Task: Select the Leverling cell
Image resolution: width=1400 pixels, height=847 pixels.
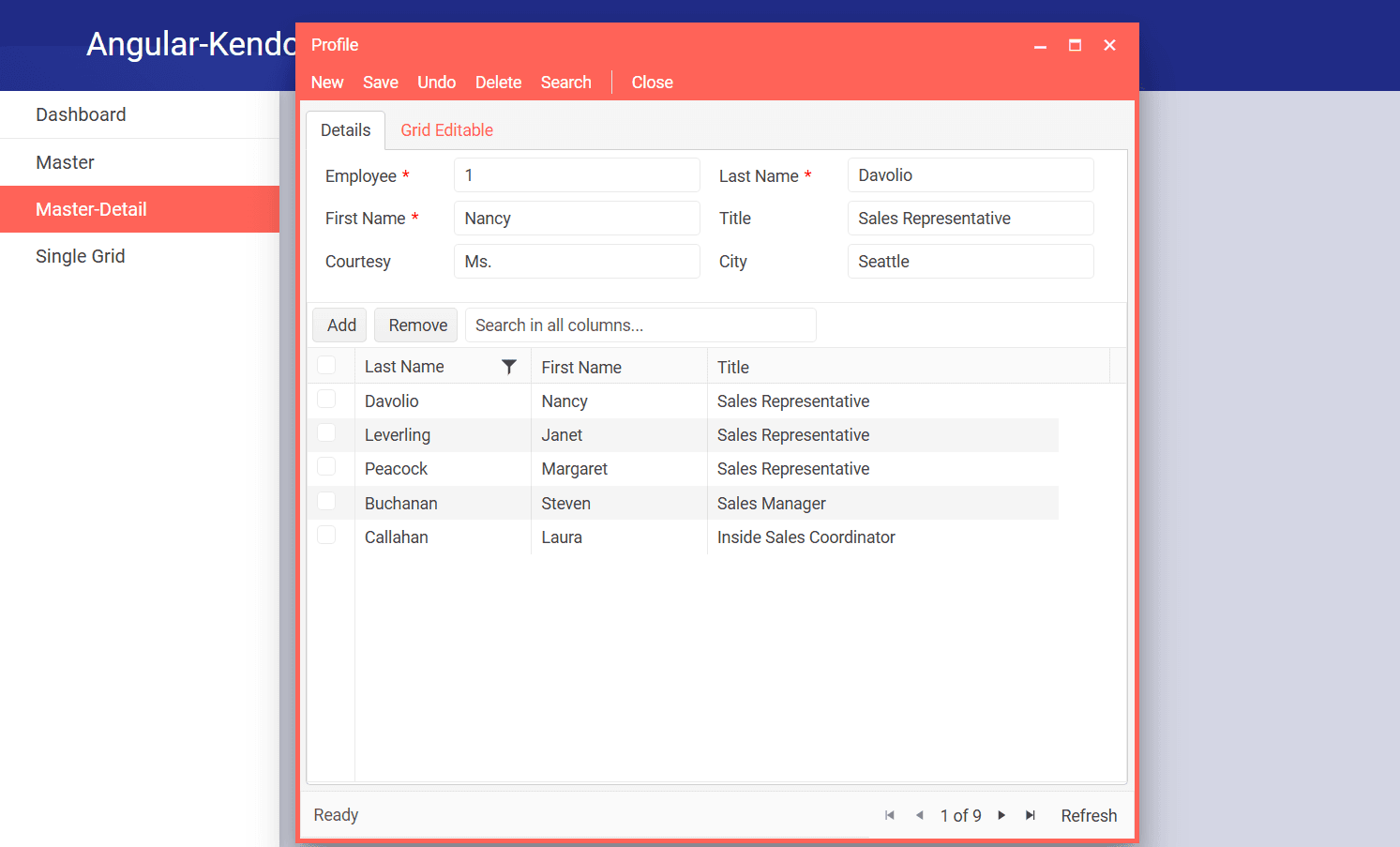Action: tap(443, 435)
